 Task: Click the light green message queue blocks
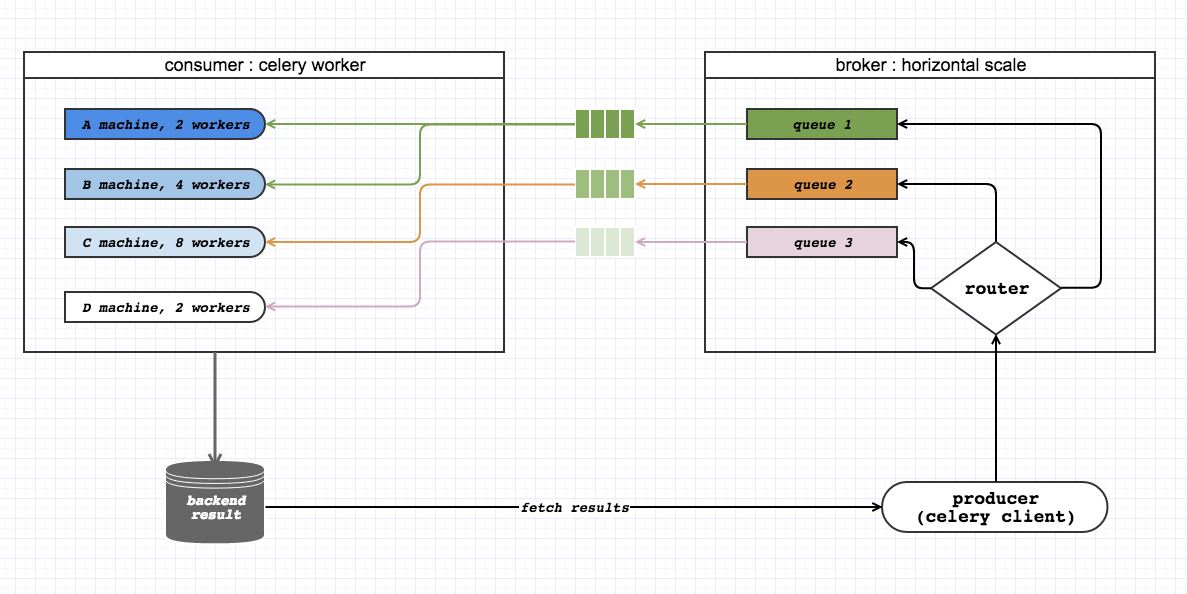[x=605, y=184]
